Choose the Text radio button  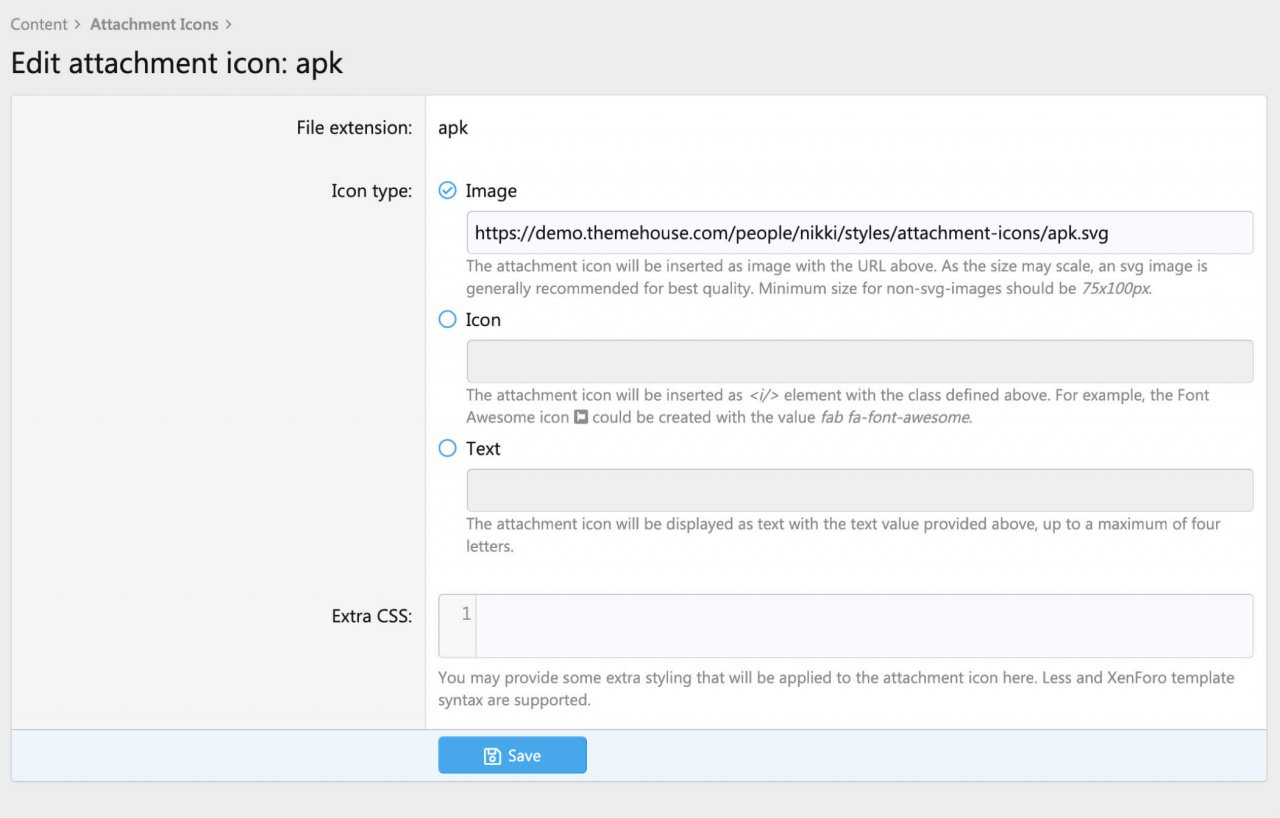tap(448, 449)
